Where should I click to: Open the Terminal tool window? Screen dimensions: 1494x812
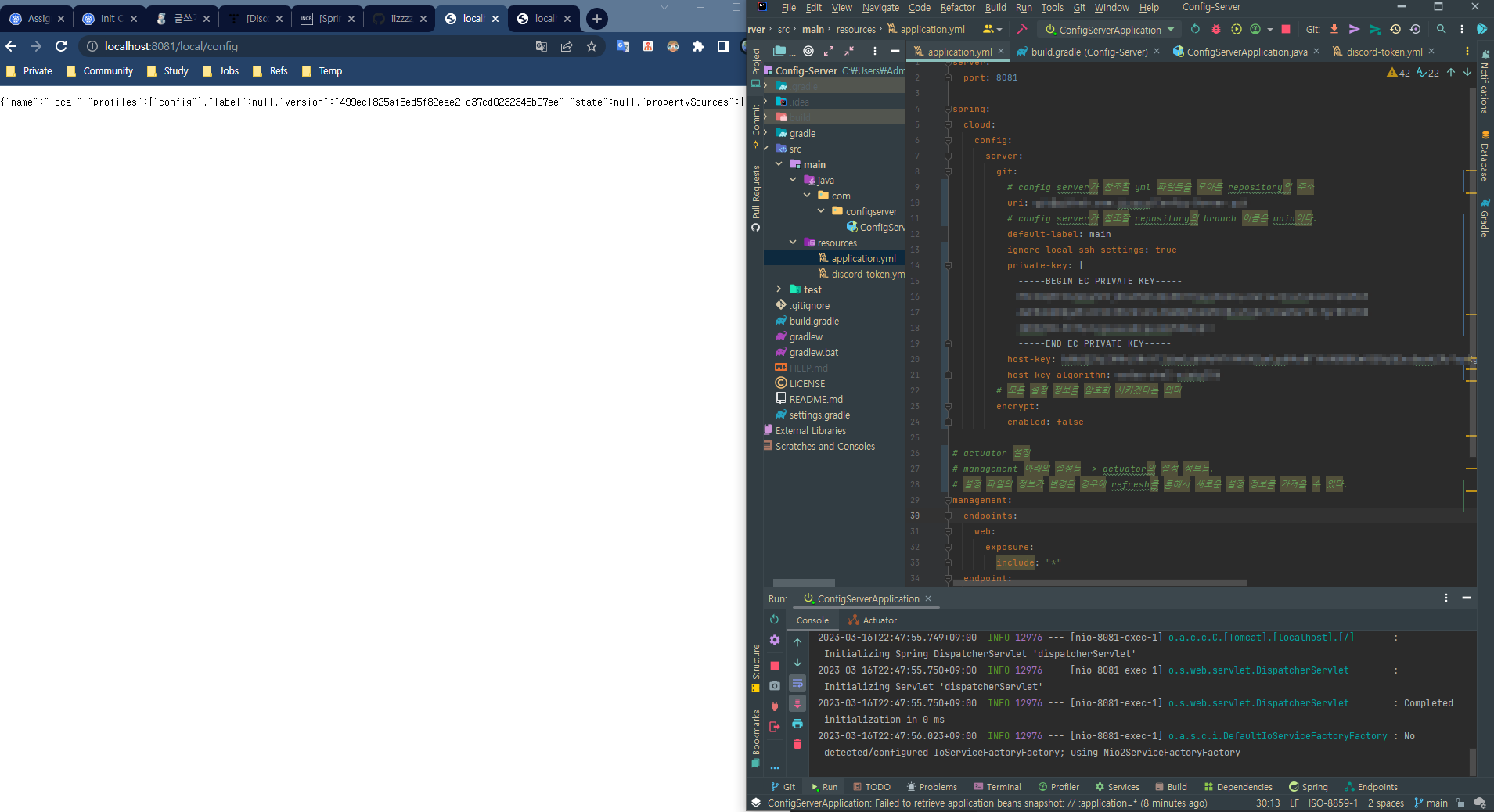[x=997, y=787]
